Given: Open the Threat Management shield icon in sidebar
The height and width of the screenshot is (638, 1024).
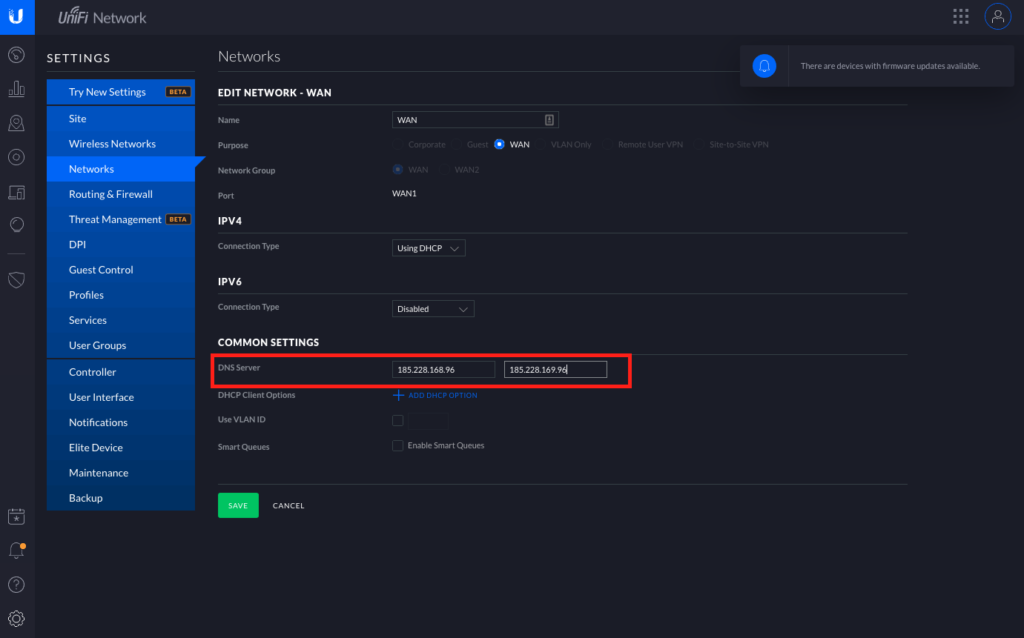Looking at the screenshot, I should pos(16,280).
